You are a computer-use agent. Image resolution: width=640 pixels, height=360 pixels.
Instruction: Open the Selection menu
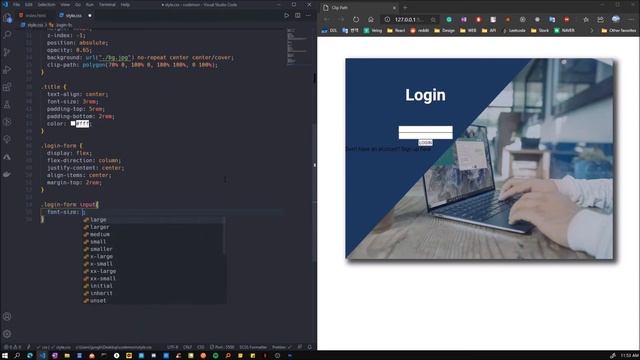point(46,4)
